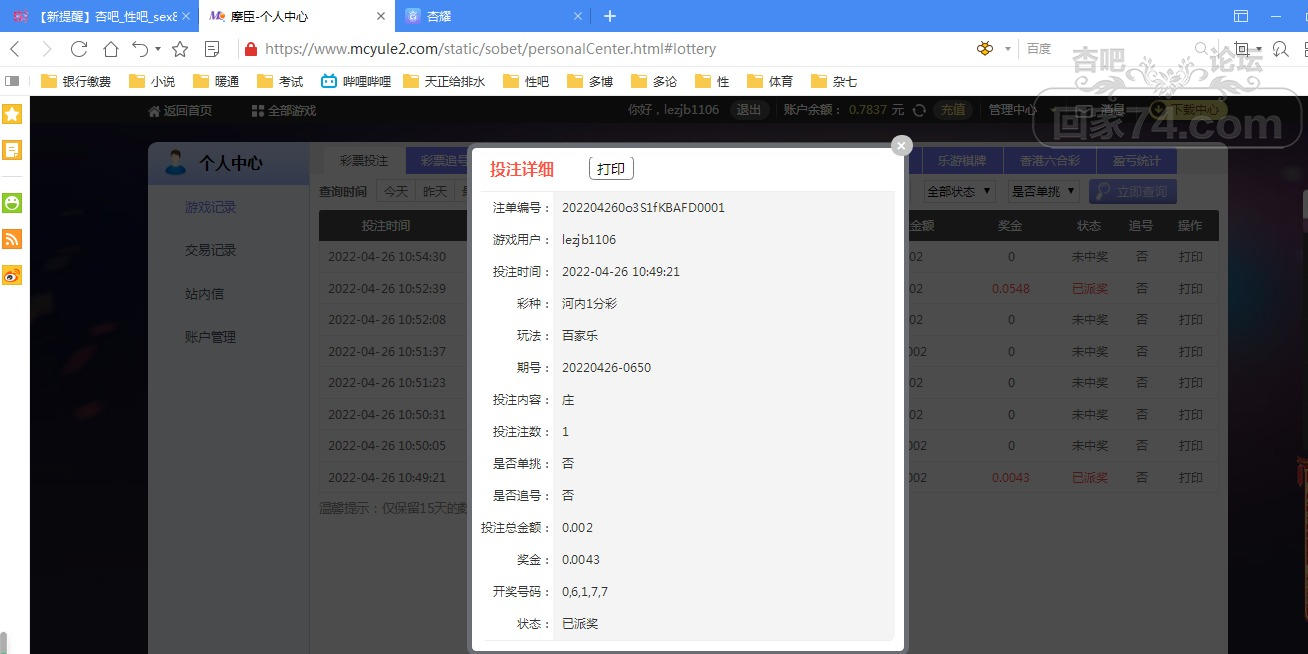Viewport: 1308px width, 654px height.
Task: Select 游戏记录 in left sidebar
Action: click(211, 207)
